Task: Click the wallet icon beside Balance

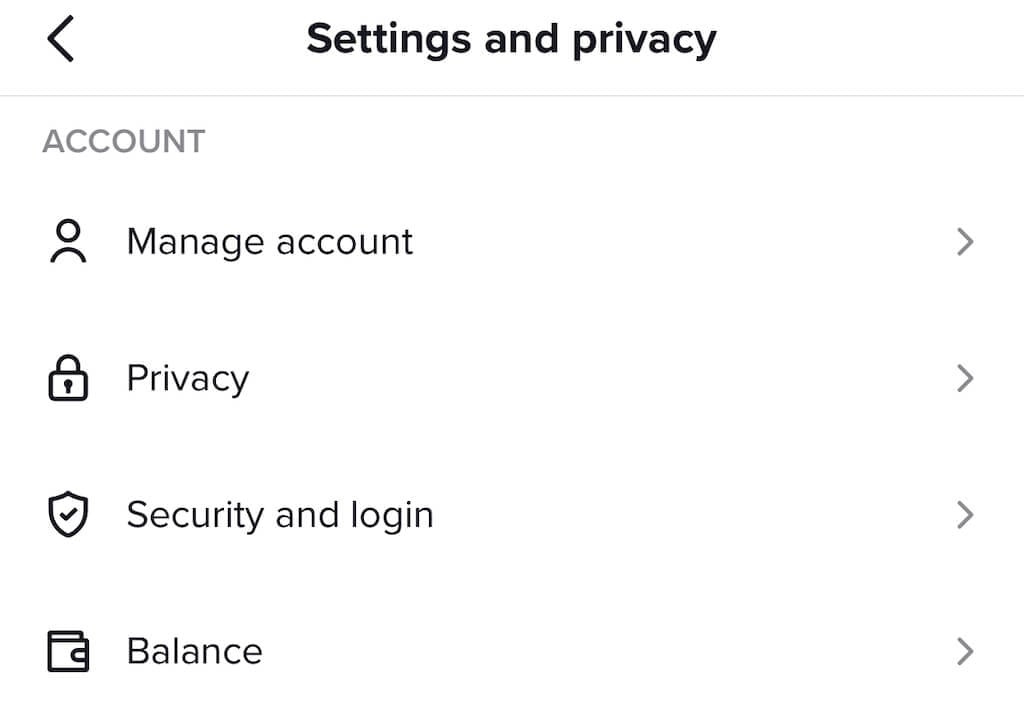Action: coord(68,652)
